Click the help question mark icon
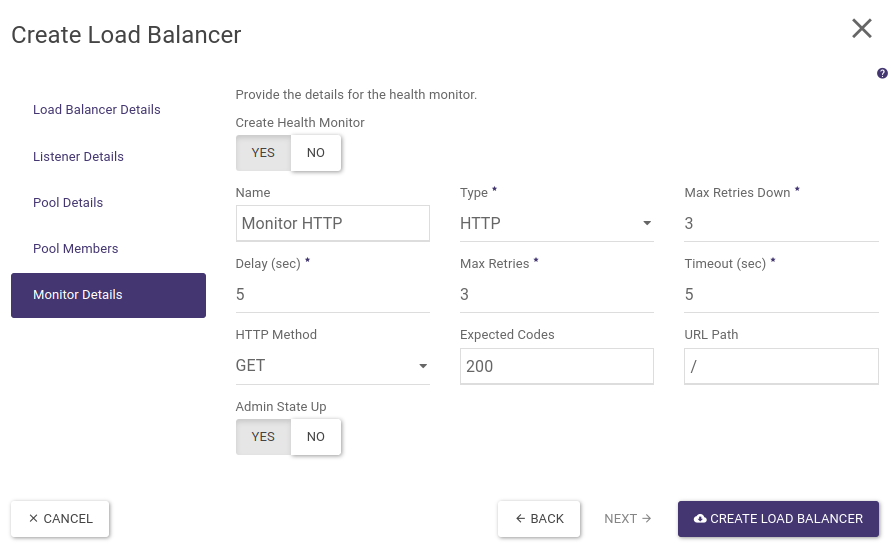Image resolution: width=891 pixels, height=547 pixels. click(x=882, y=73)
